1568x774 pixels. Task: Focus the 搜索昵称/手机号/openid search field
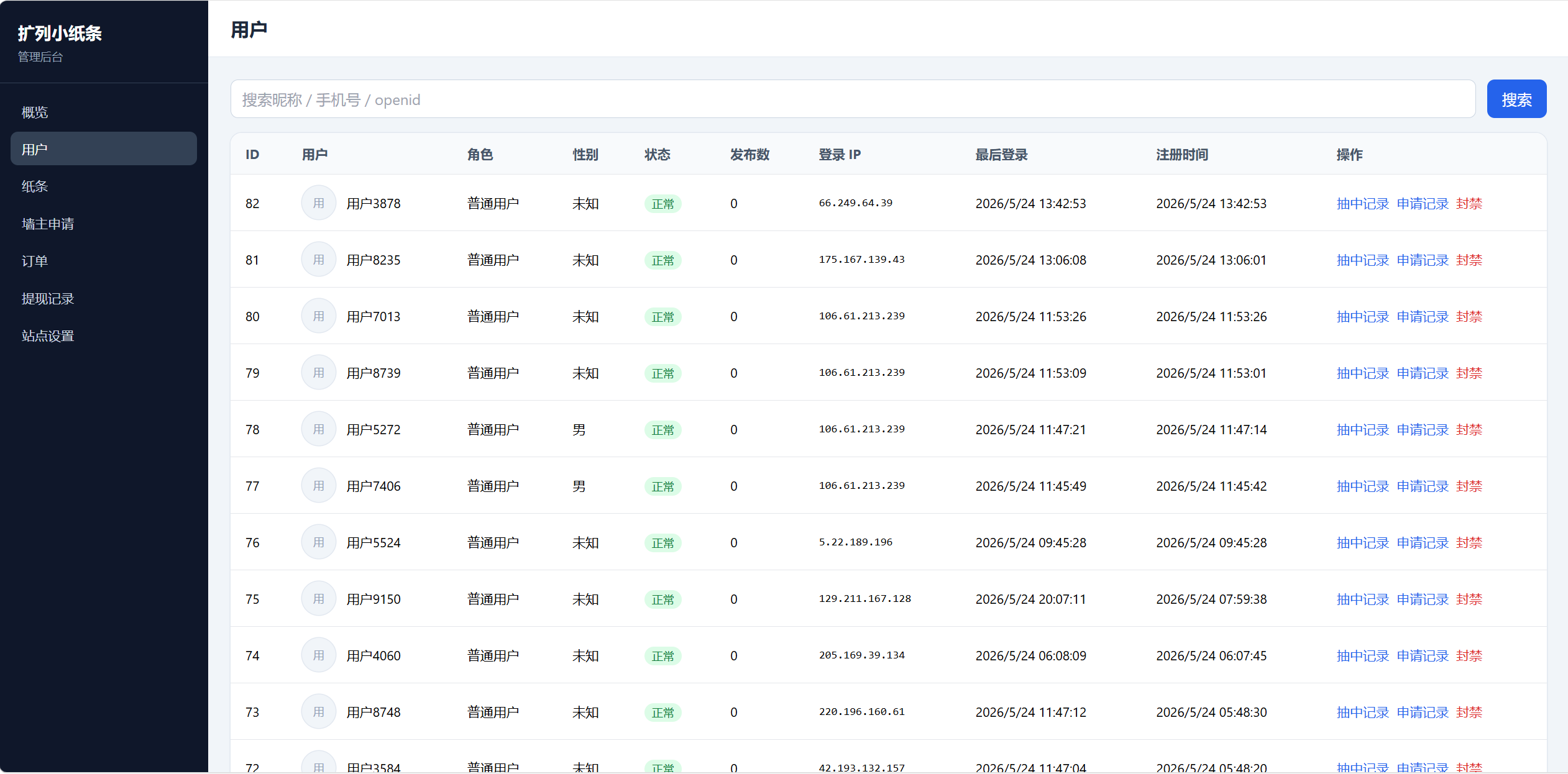(x=853, y=99)
